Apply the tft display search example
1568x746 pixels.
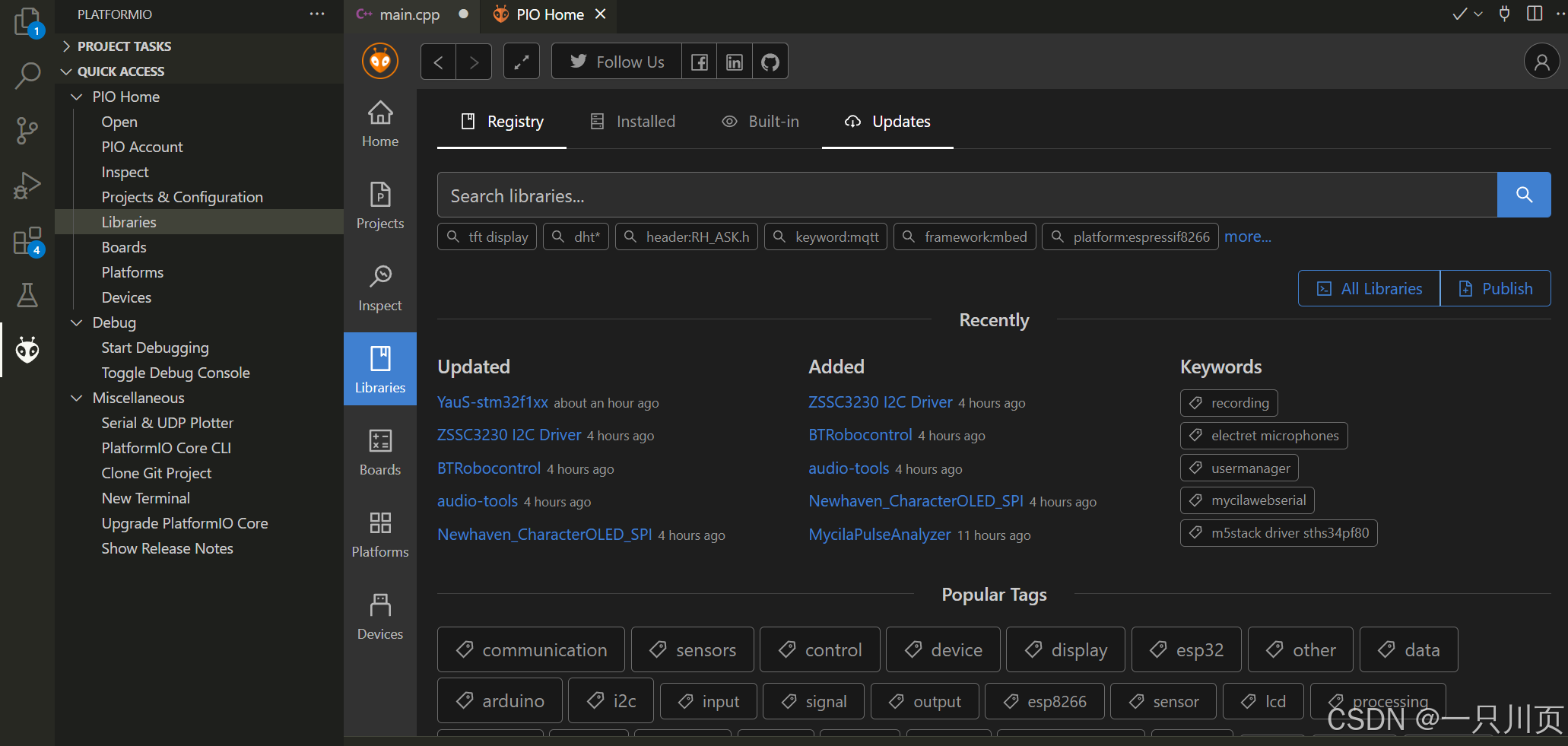coord(487,236)
